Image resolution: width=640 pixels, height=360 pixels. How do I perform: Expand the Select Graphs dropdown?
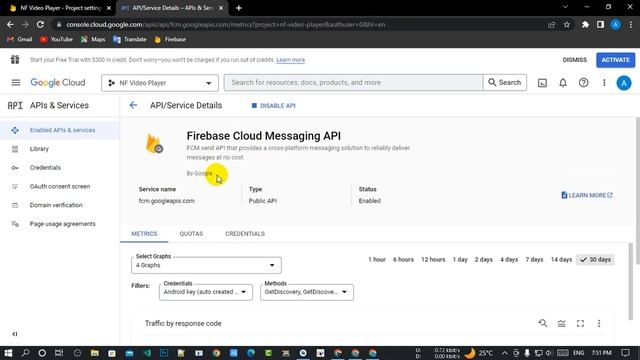[206, 265]
